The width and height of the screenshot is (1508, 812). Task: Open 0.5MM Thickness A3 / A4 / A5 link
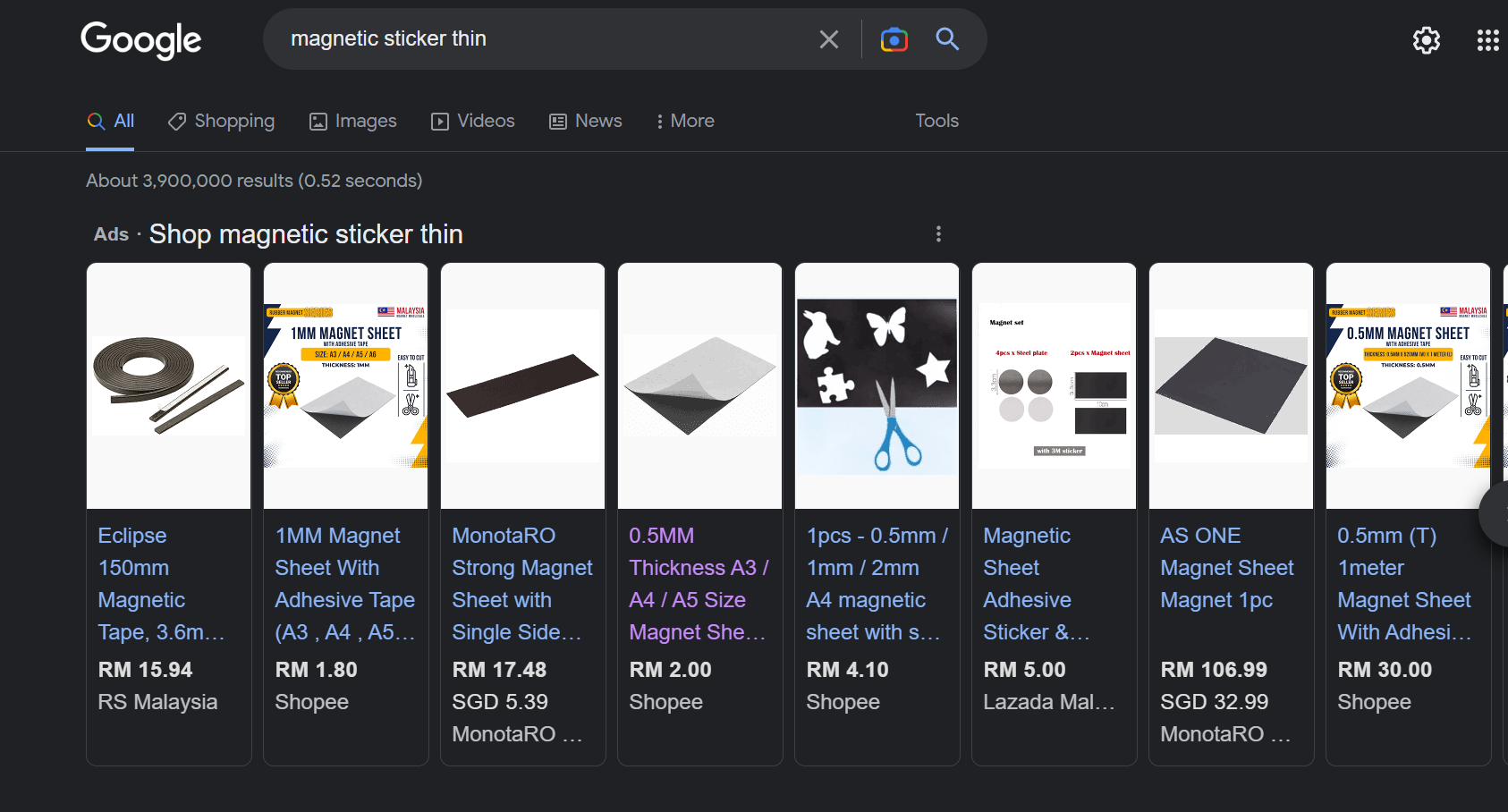(699, 584)
